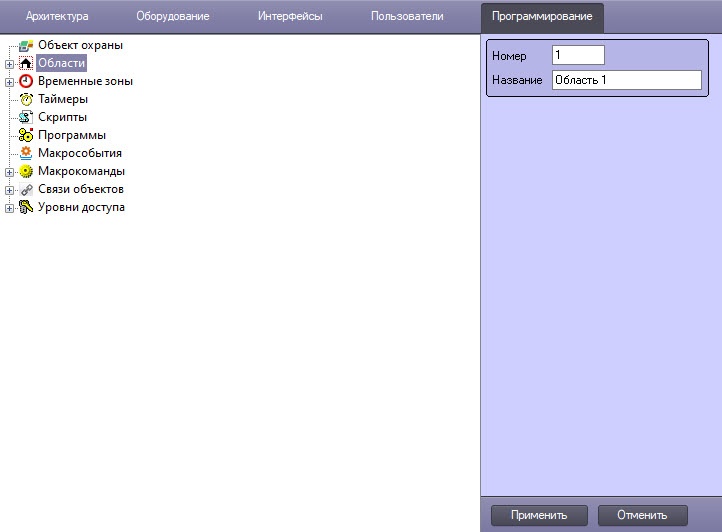This screenshot has width=722, height=532.
Task: Expand the Макрокоманды tree node
Action: (x=10, y=171)
